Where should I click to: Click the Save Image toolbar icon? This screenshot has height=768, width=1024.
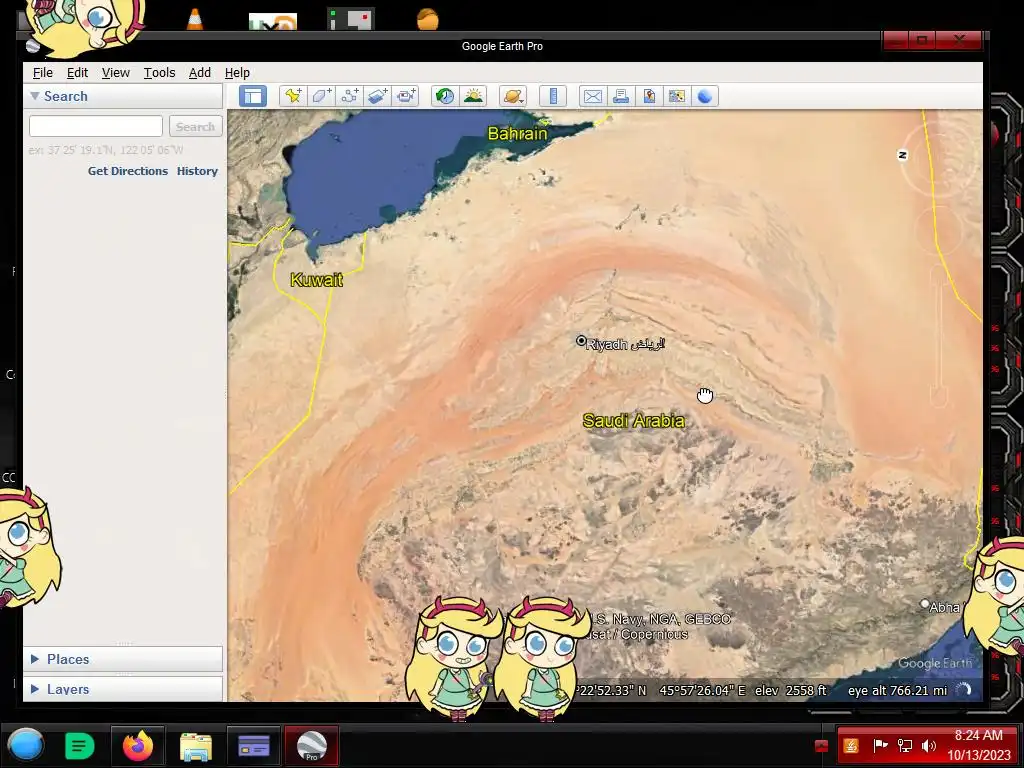click(x=648, y=97)
